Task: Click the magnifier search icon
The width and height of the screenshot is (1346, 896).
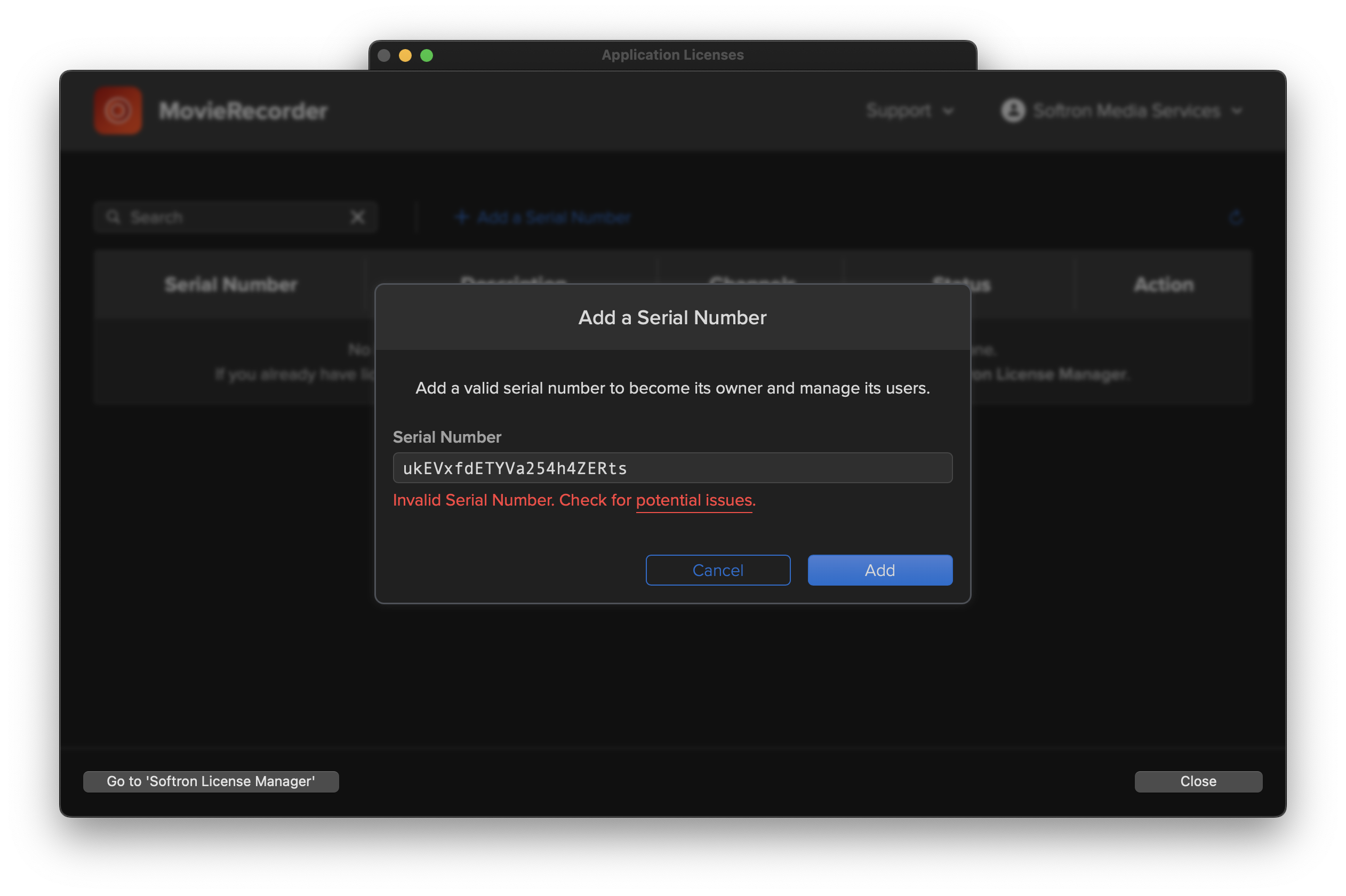Action: [113, 217]
